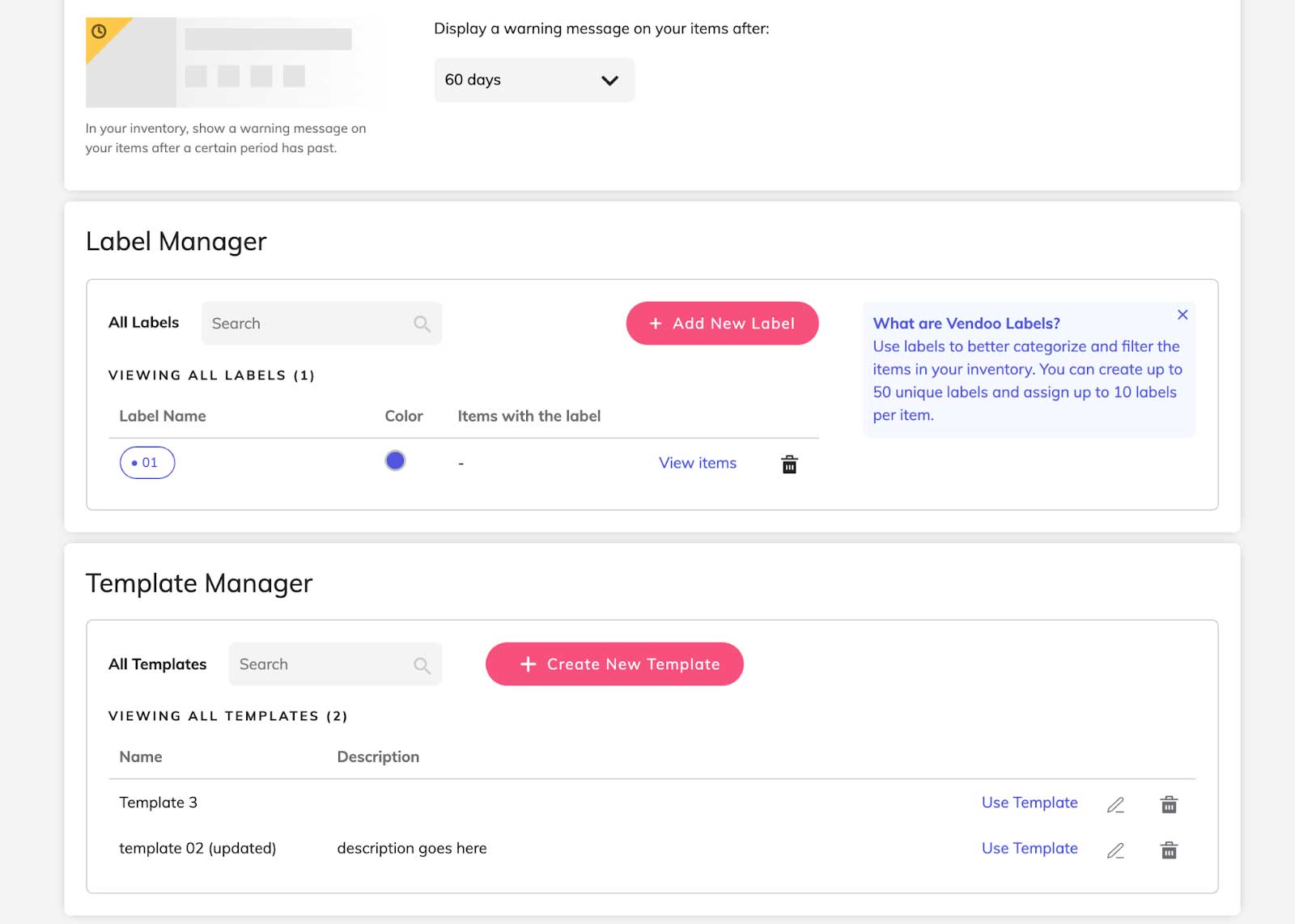Dismiss the What are Vendoo Labels info box

point(1182,315)
